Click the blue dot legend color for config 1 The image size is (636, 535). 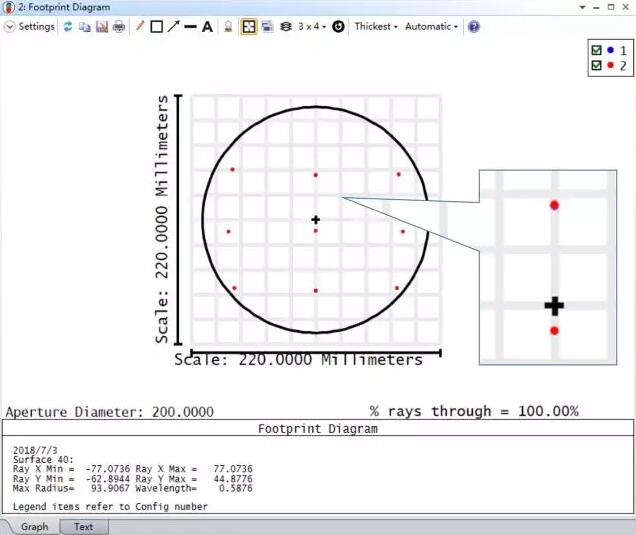point(610,50)
